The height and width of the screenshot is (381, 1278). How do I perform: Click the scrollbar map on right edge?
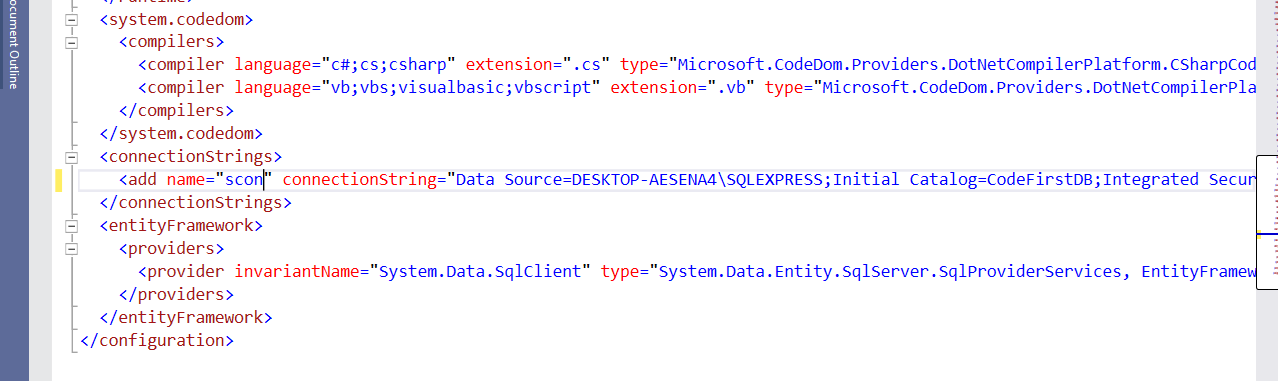tap(1266, 217)
